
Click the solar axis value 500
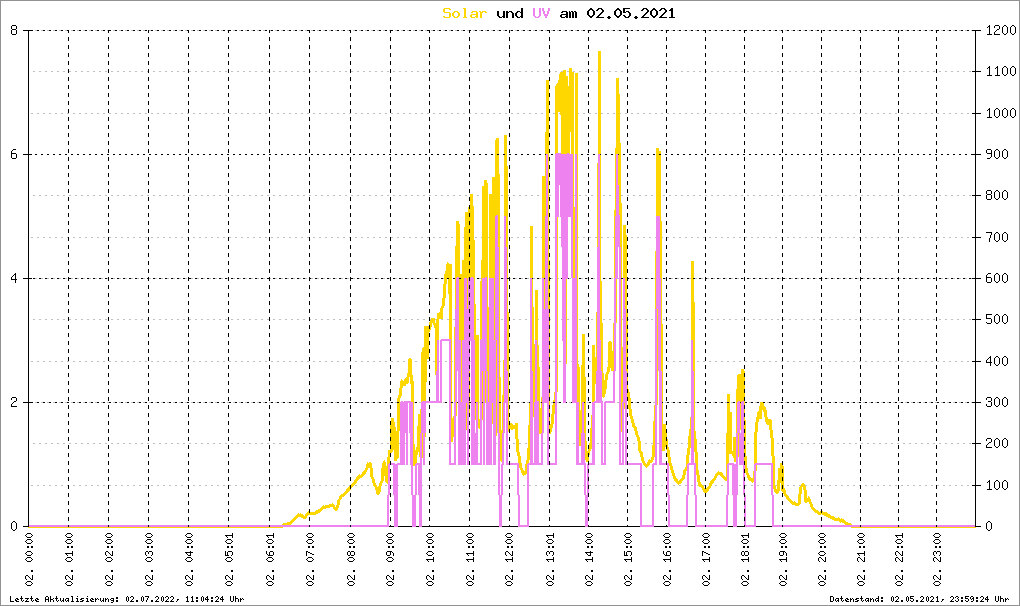996,320
